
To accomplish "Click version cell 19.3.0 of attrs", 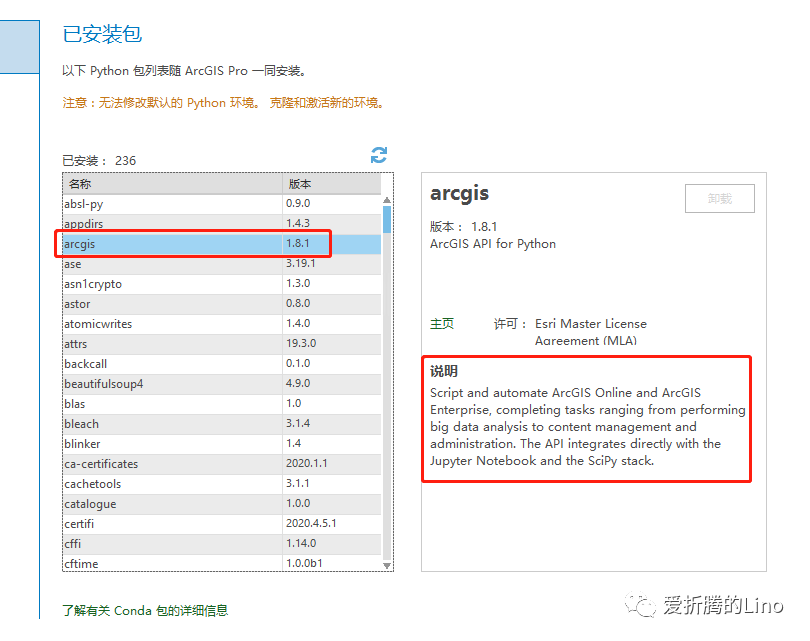I will 332,343.
